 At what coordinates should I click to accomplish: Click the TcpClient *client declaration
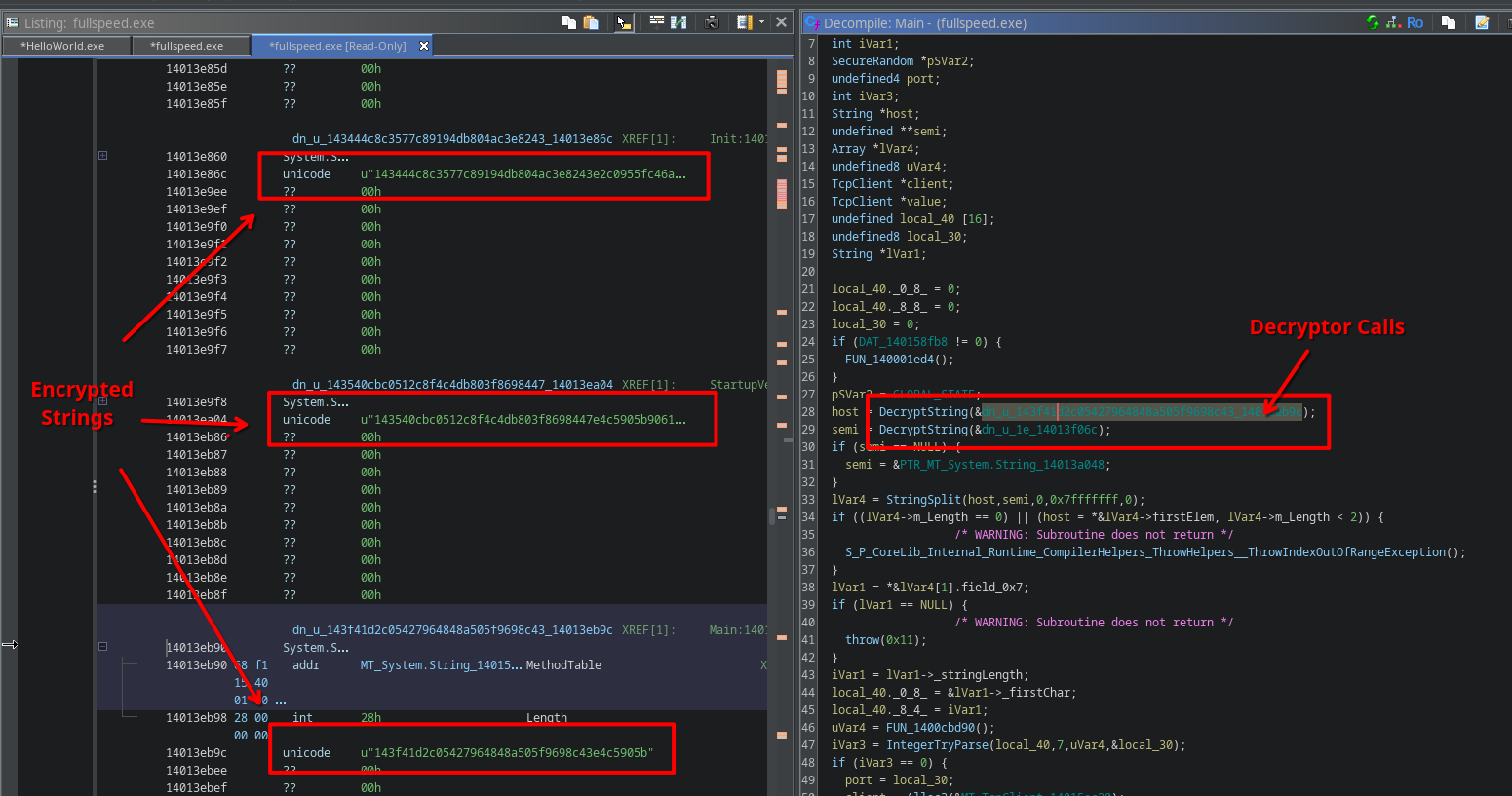pyautogui.click(x=893, y=184)
